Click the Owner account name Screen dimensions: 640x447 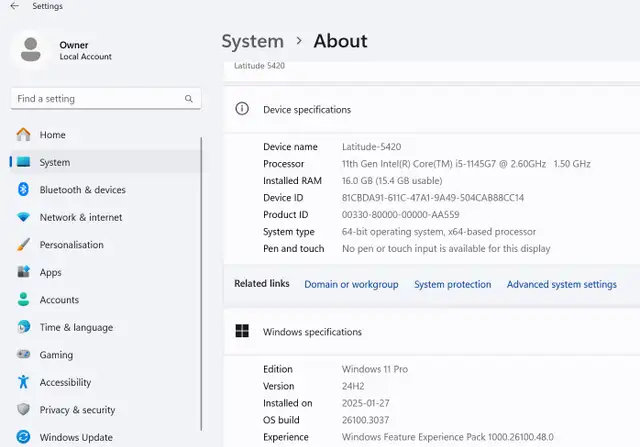74,45
